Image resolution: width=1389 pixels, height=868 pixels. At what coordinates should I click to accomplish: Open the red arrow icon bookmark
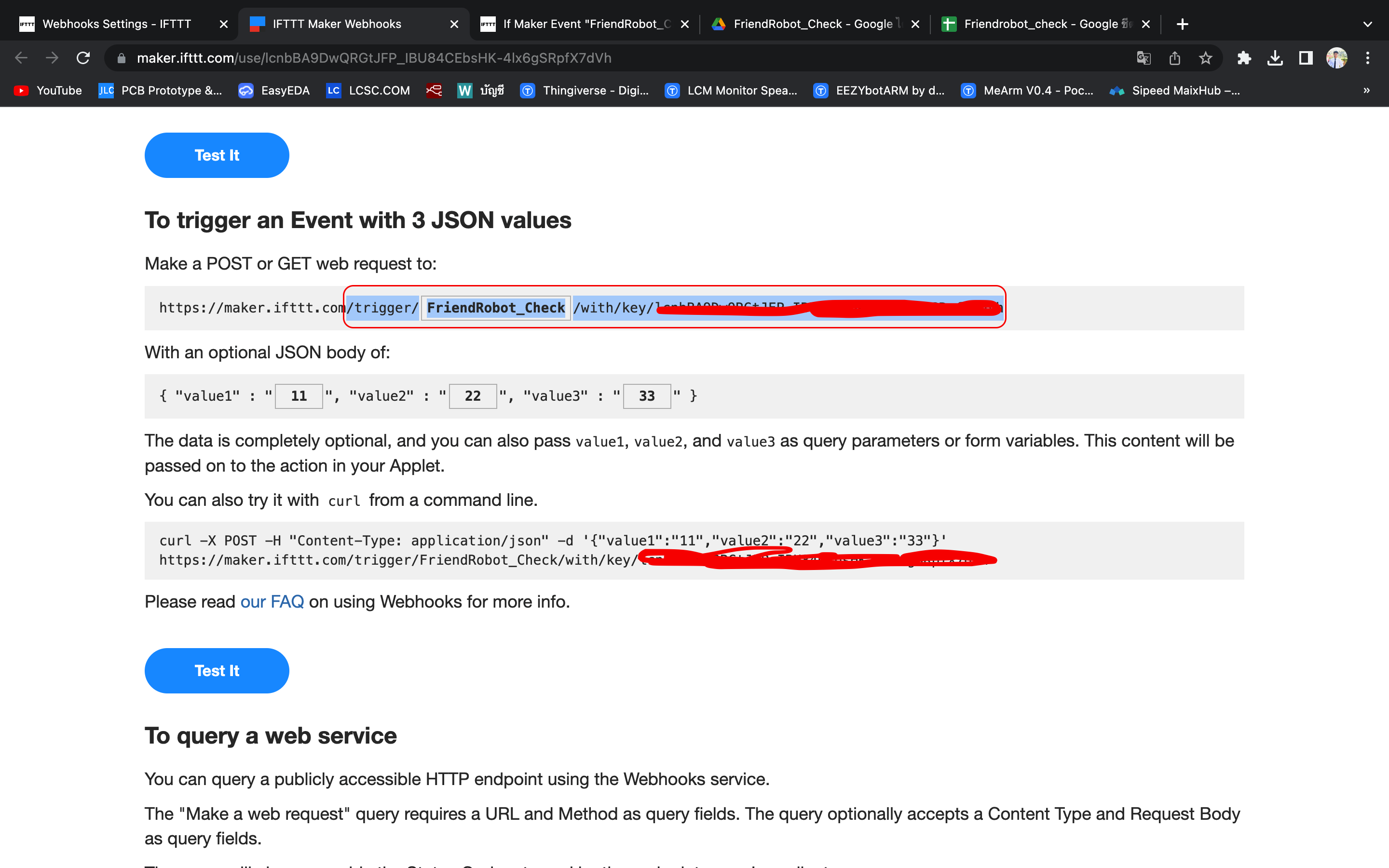434,90
